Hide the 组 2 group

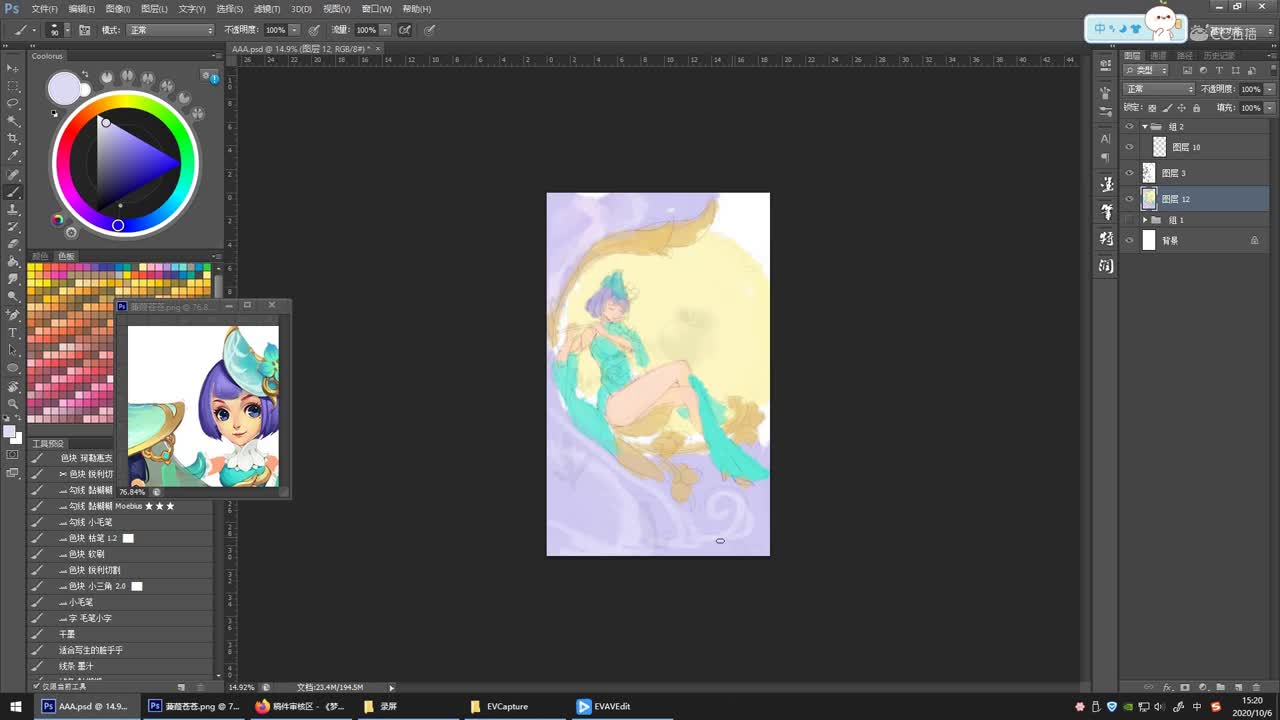1130,127
